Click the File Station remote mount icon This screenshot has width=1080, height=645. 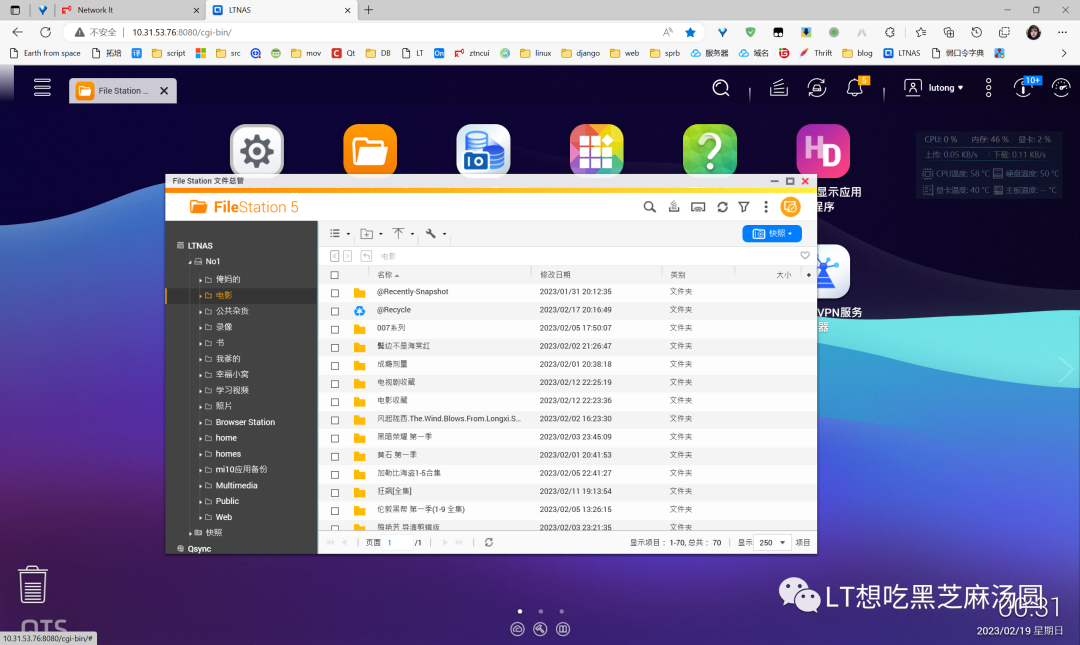[x=698, y=207]
